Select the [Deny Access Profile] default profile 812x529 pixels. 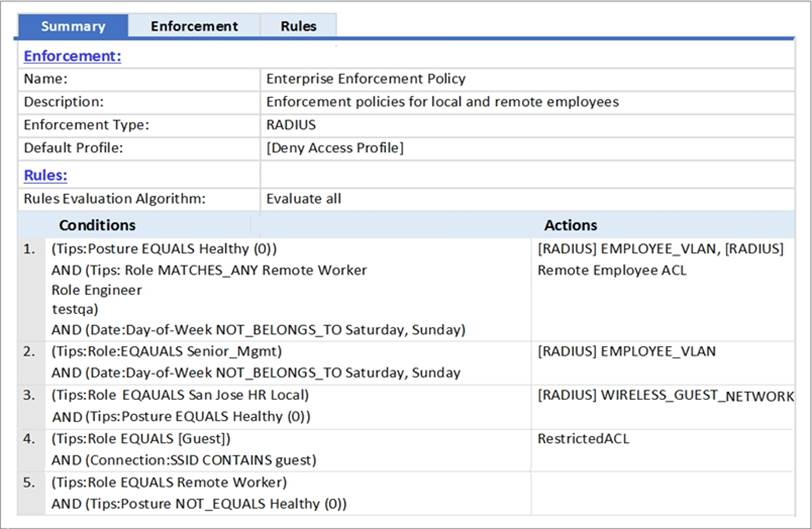coord(334,148)
